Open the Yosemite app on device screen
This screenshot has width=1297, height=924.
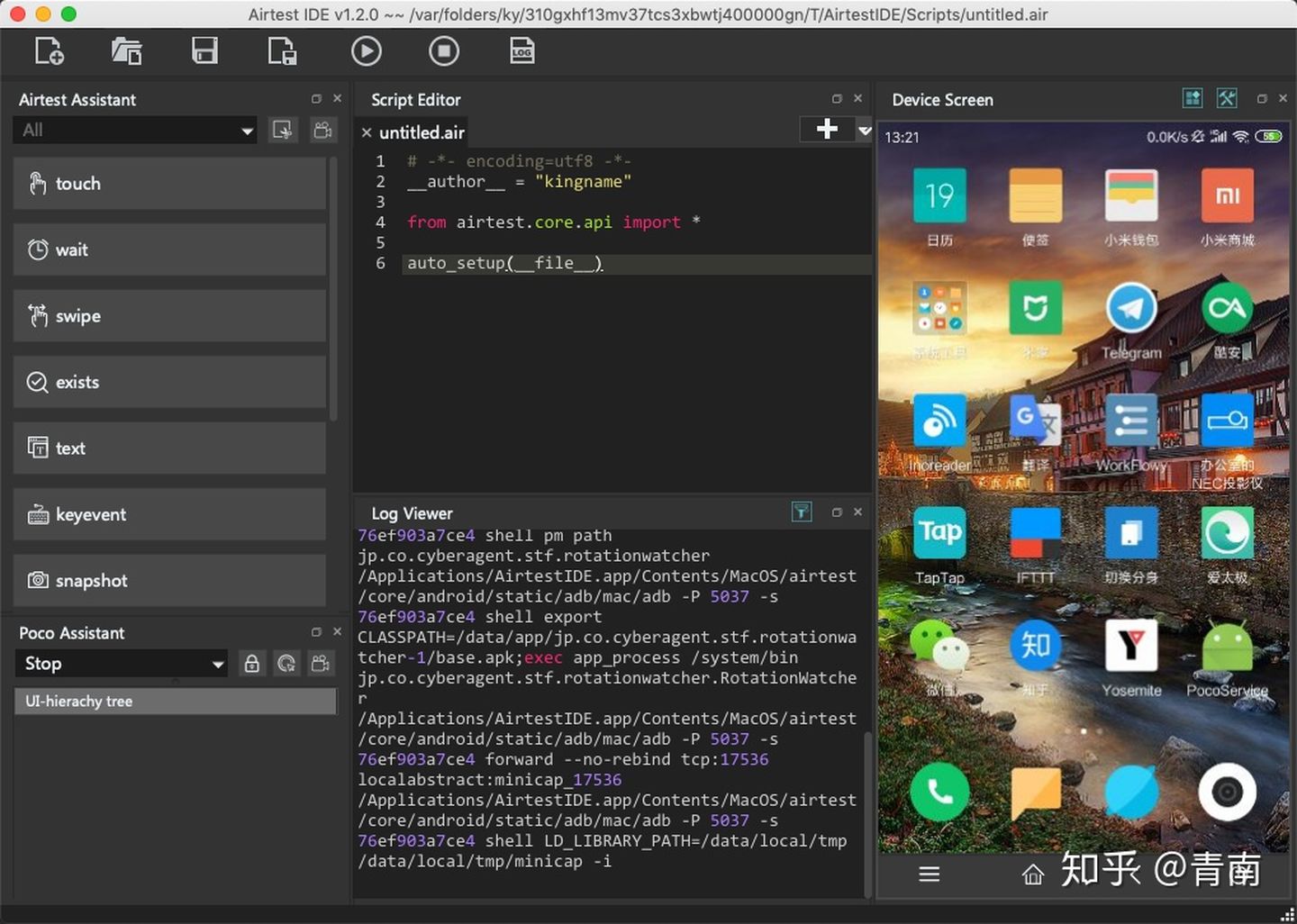click(1131, 645)
